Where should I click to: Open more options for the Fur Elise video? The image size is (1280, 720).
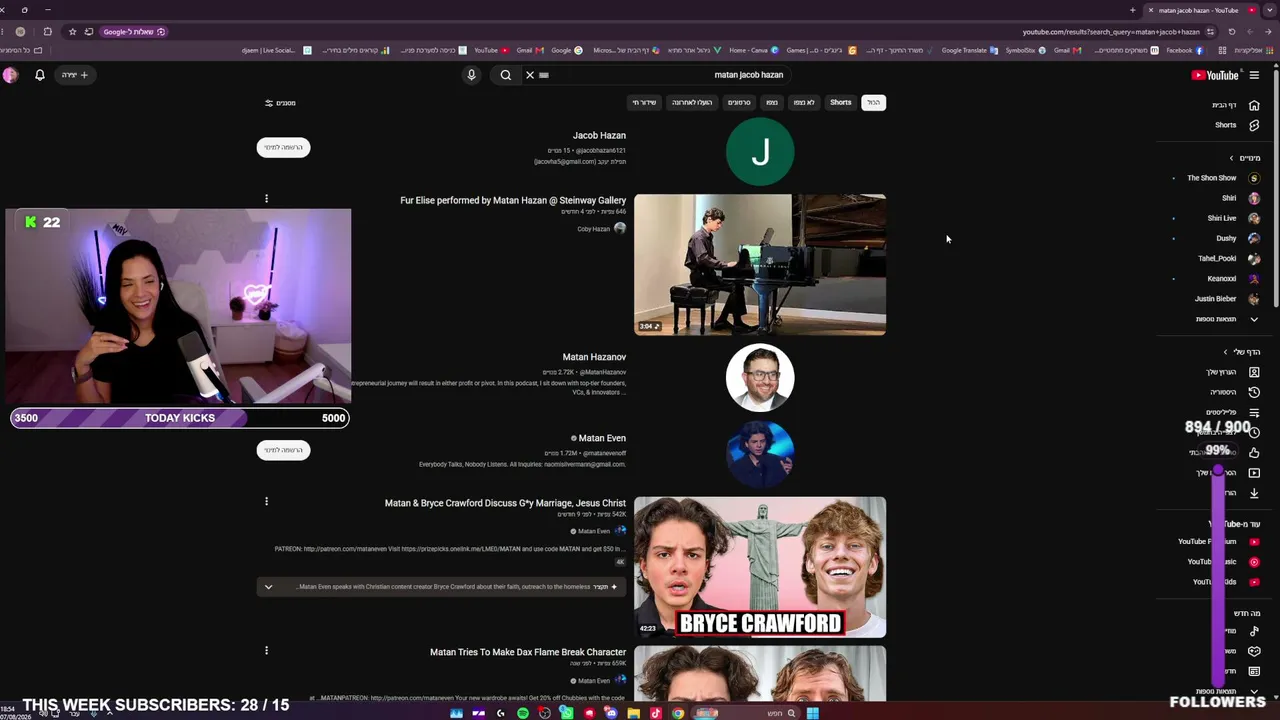(x=266, y=199)
